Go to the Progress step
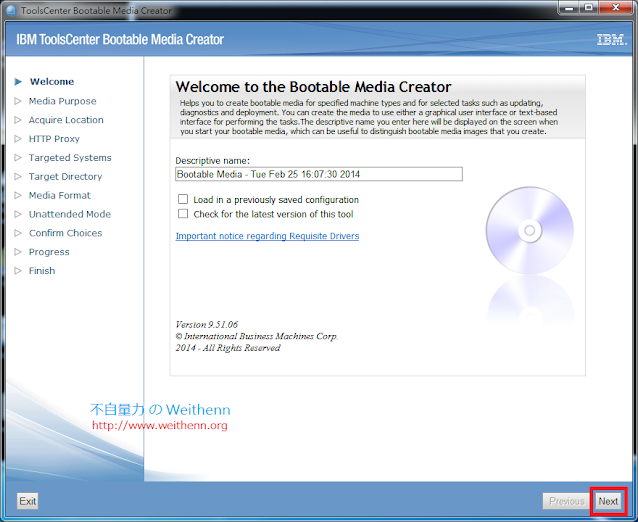 [x=49, y=252]
